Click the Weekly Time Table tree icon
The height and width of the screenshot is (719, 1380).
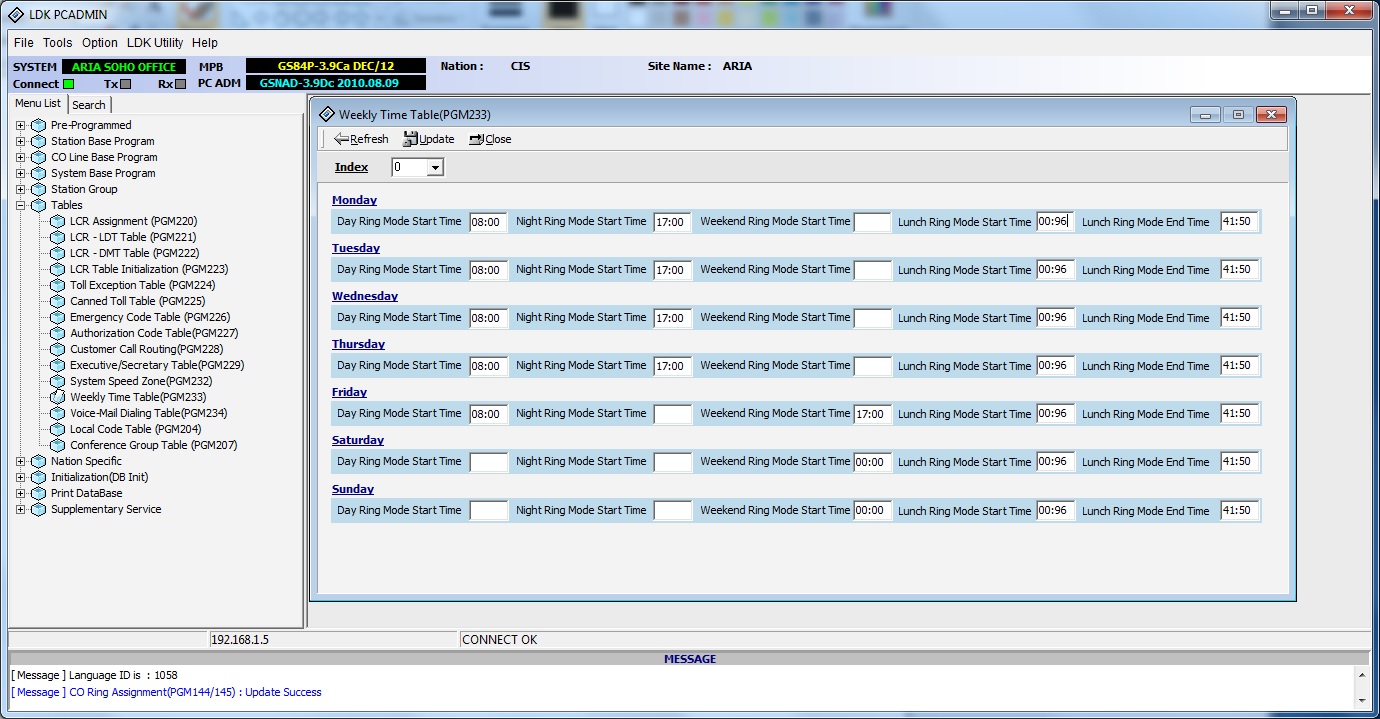pos(58,397)
